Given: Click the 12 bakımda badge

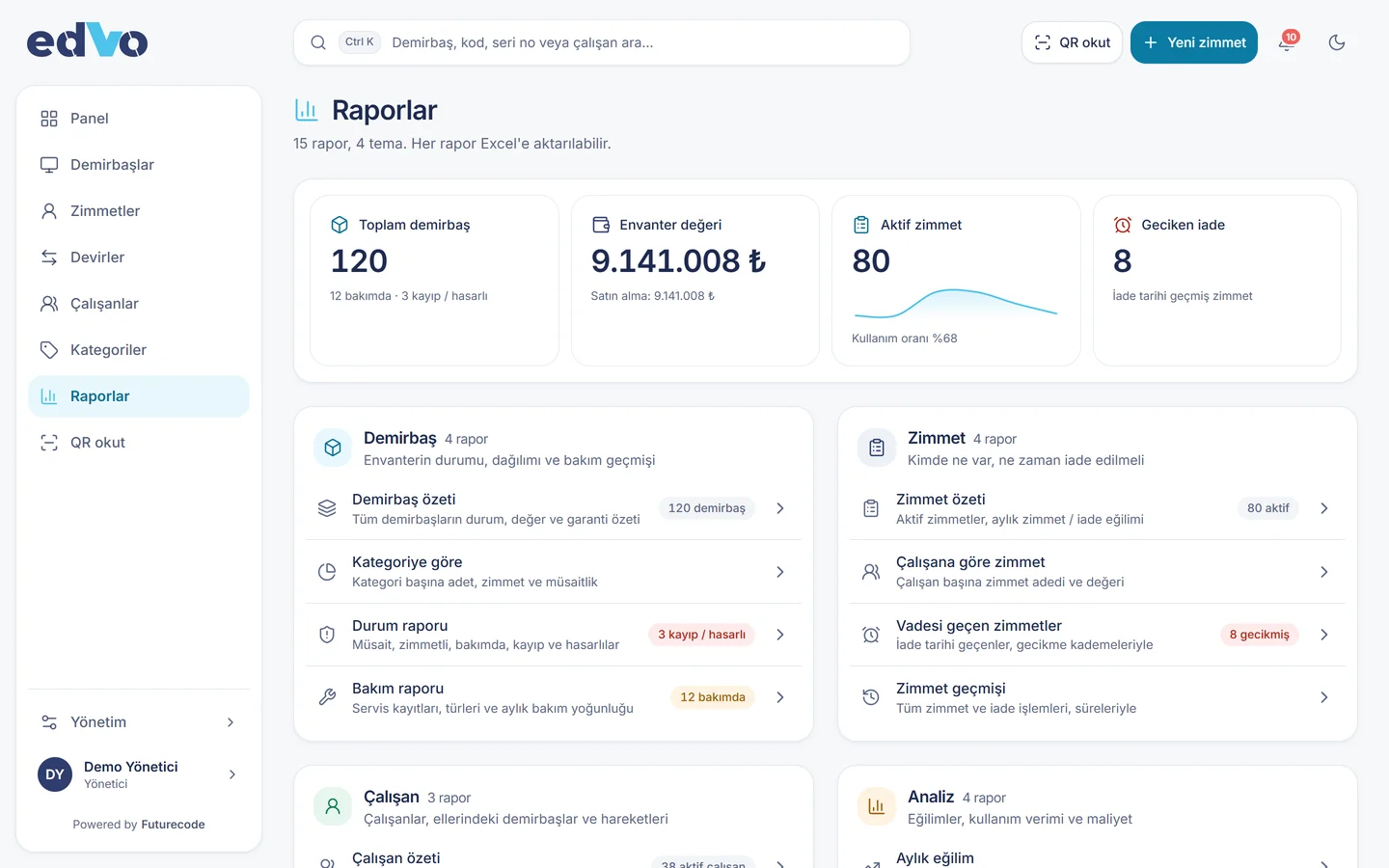Looking at the screenshot, I should [713, 697].
